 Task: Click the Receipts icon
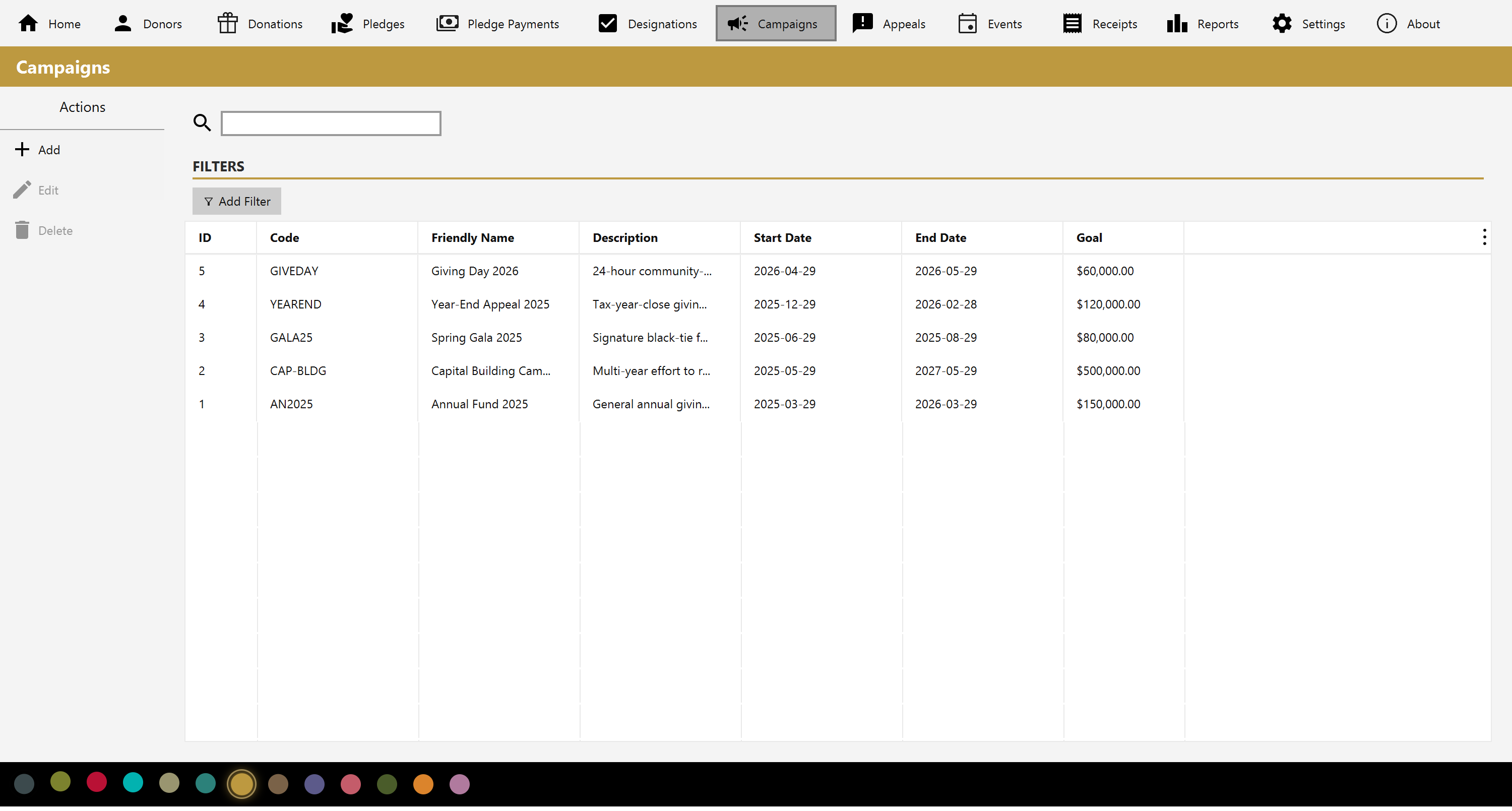[x=1073, y=24]
